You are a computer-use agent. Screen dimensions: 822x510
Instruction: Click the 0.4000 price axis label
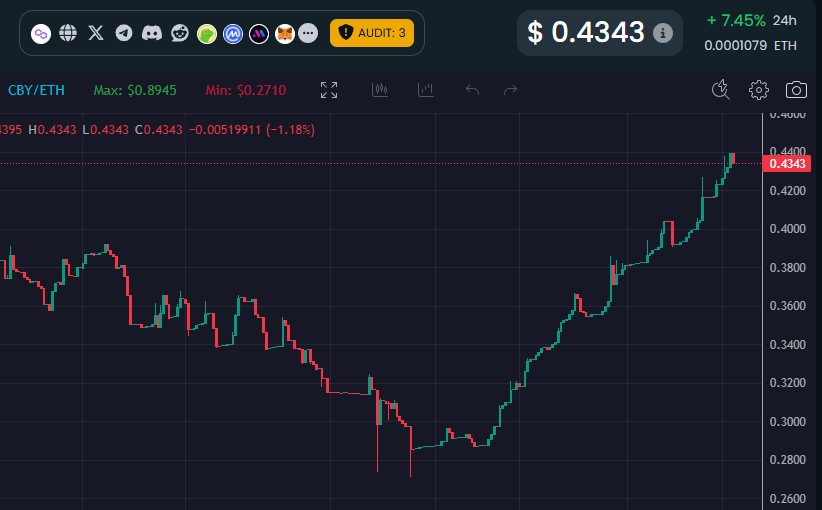(787, 229)
